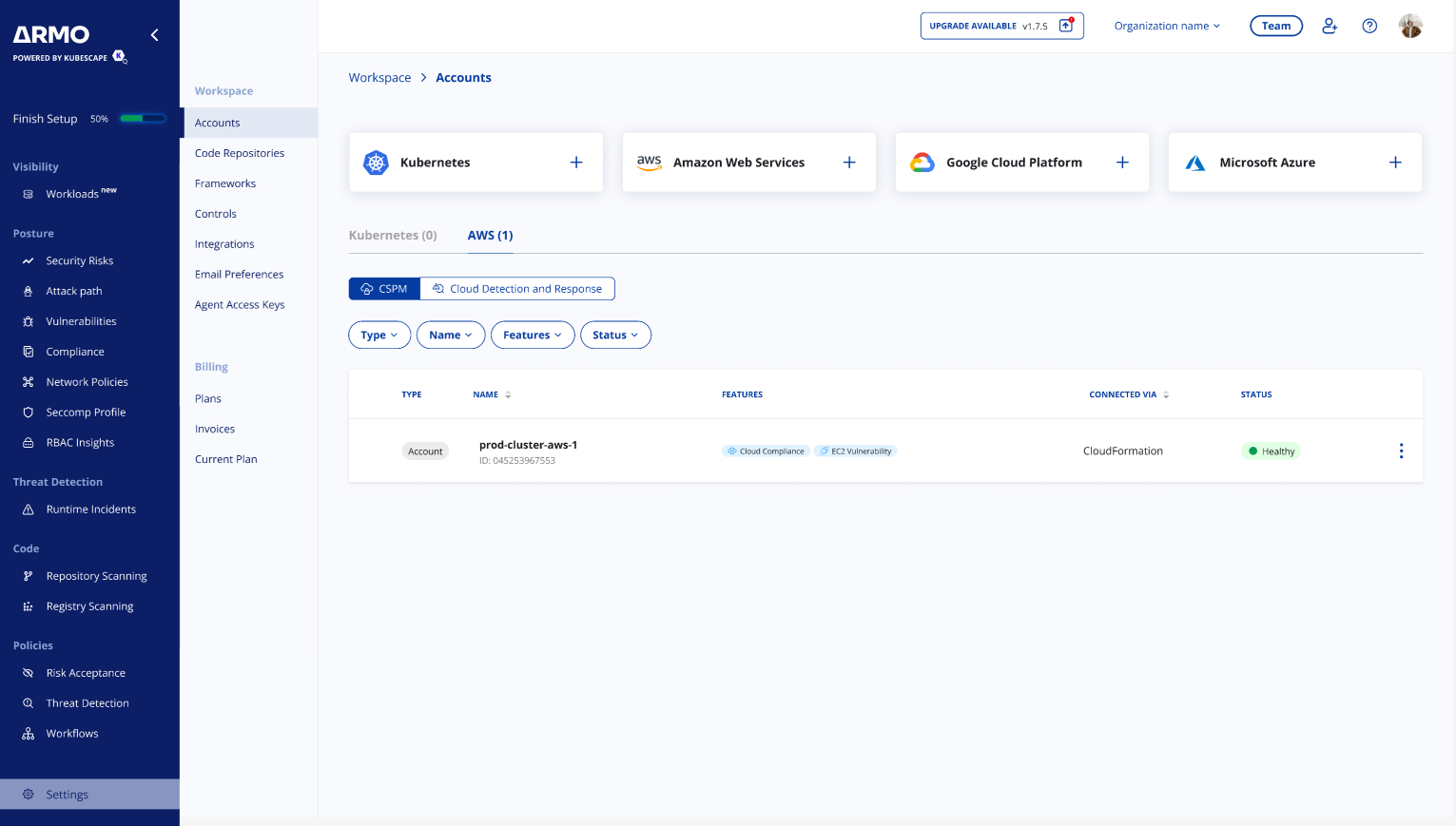Open the Status filter dropdown
1456x826 pixels.
click(615, 336)
